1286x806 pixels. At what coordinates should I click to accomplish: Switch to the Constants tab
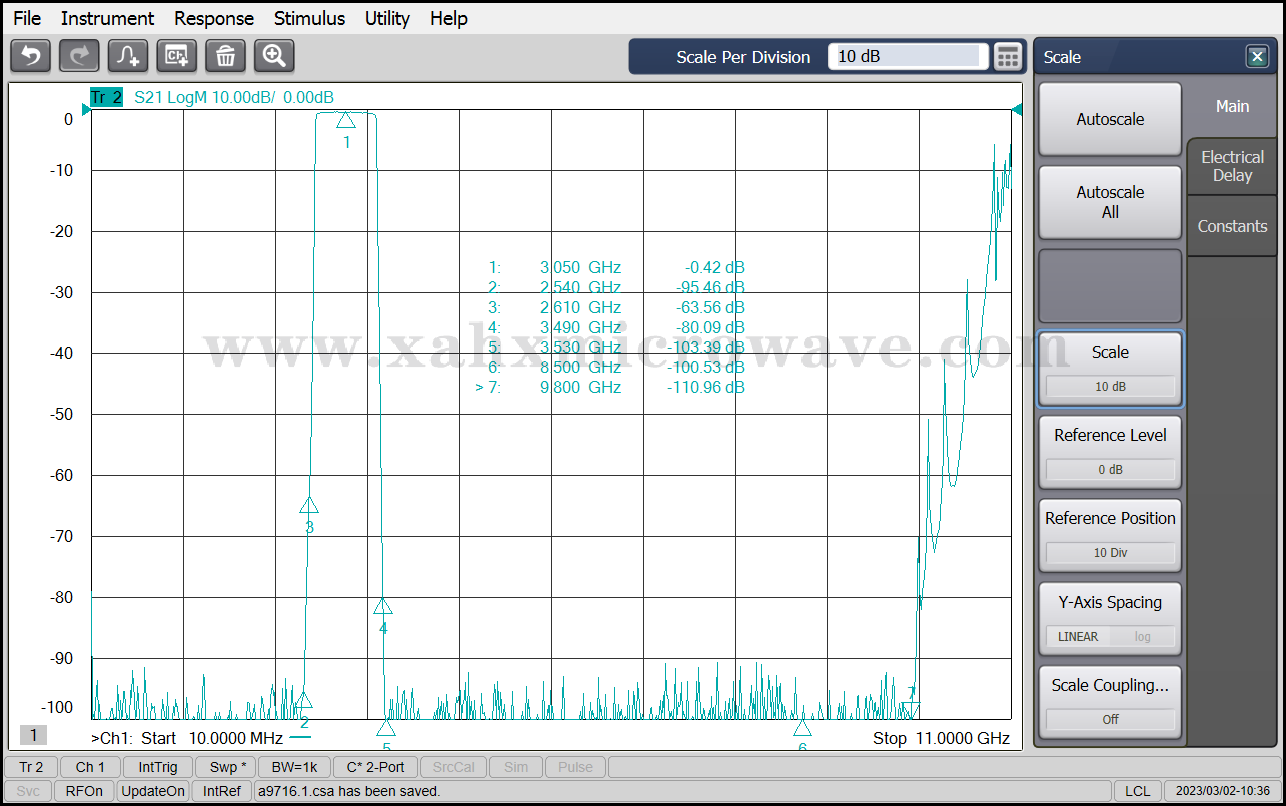[x=1232, y=226]
